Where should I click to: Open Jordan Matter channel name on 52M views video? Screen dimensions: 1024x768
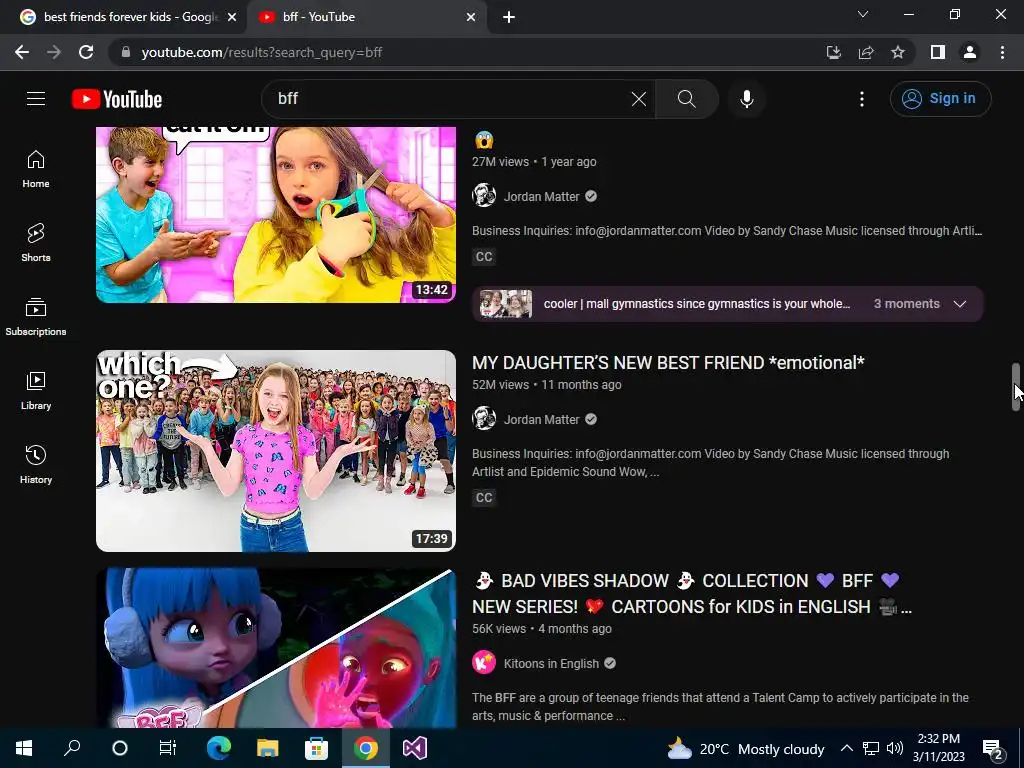tap(541, 419)
